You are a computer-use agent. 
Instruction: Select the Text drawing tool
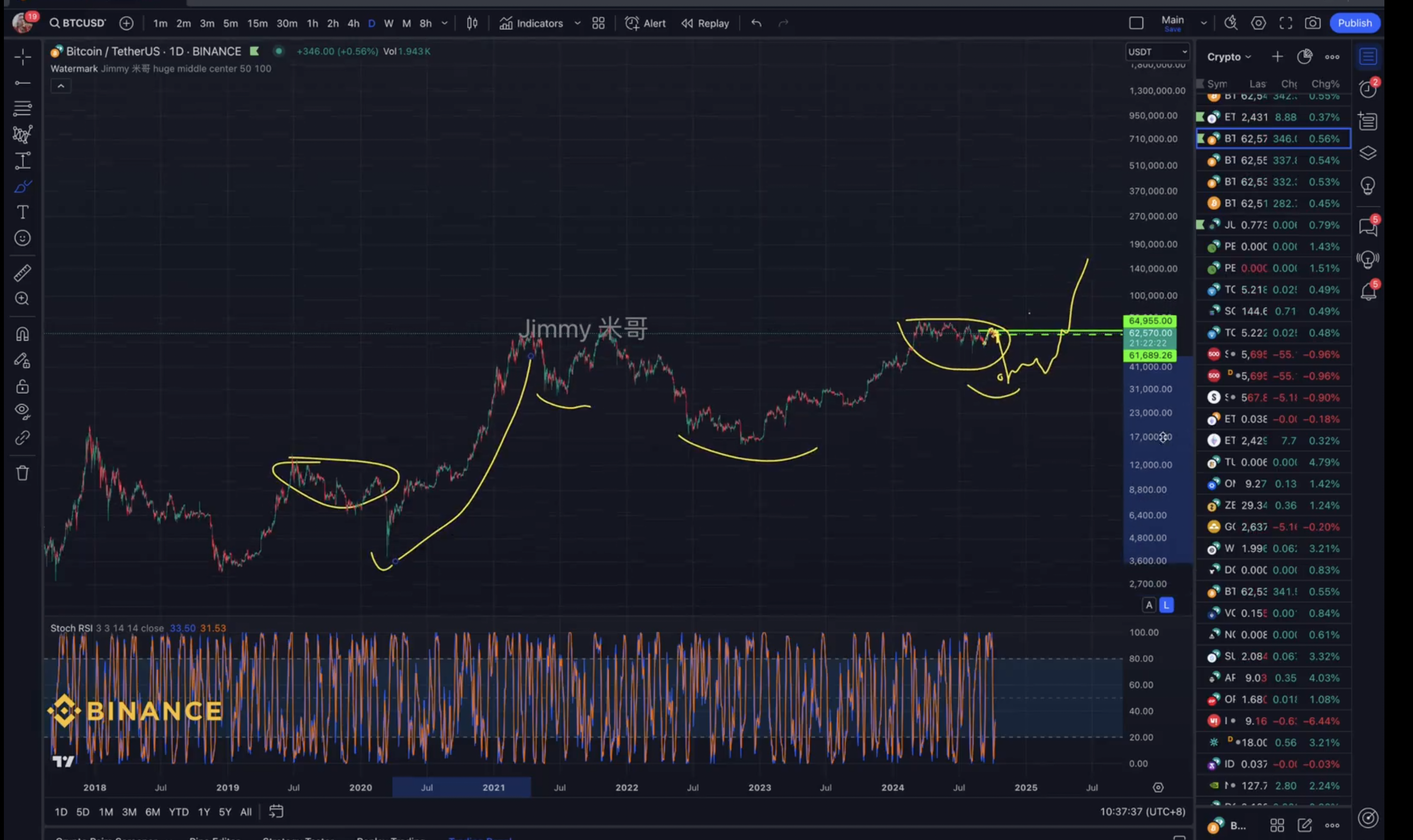click(23, 212)
